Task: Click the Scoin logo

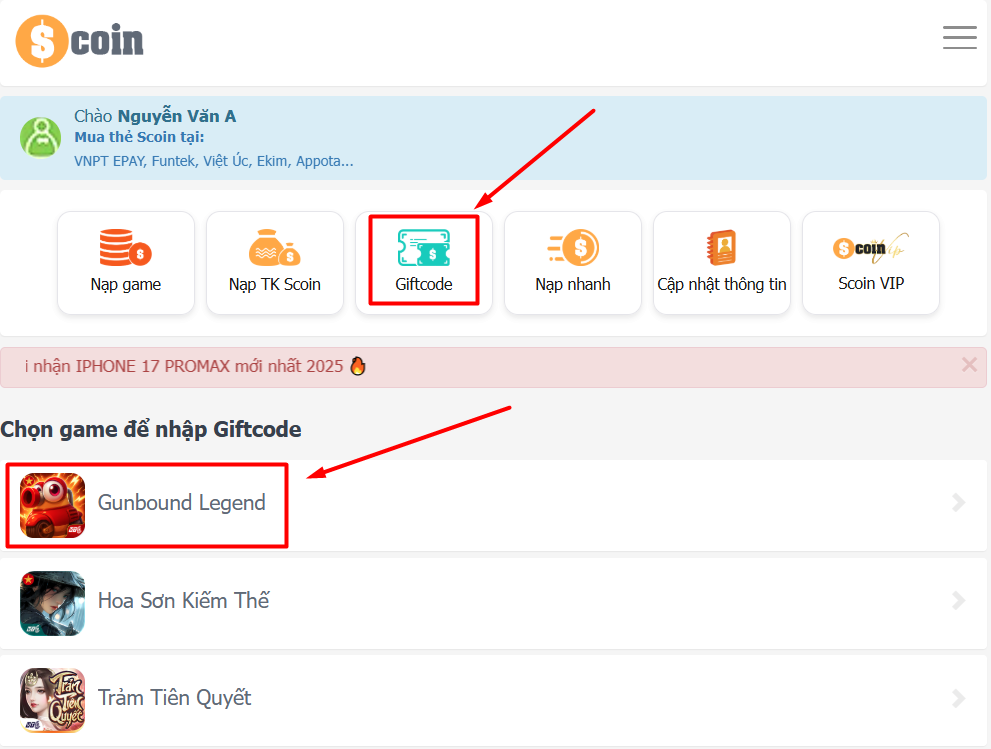Action: pos(80,41)
